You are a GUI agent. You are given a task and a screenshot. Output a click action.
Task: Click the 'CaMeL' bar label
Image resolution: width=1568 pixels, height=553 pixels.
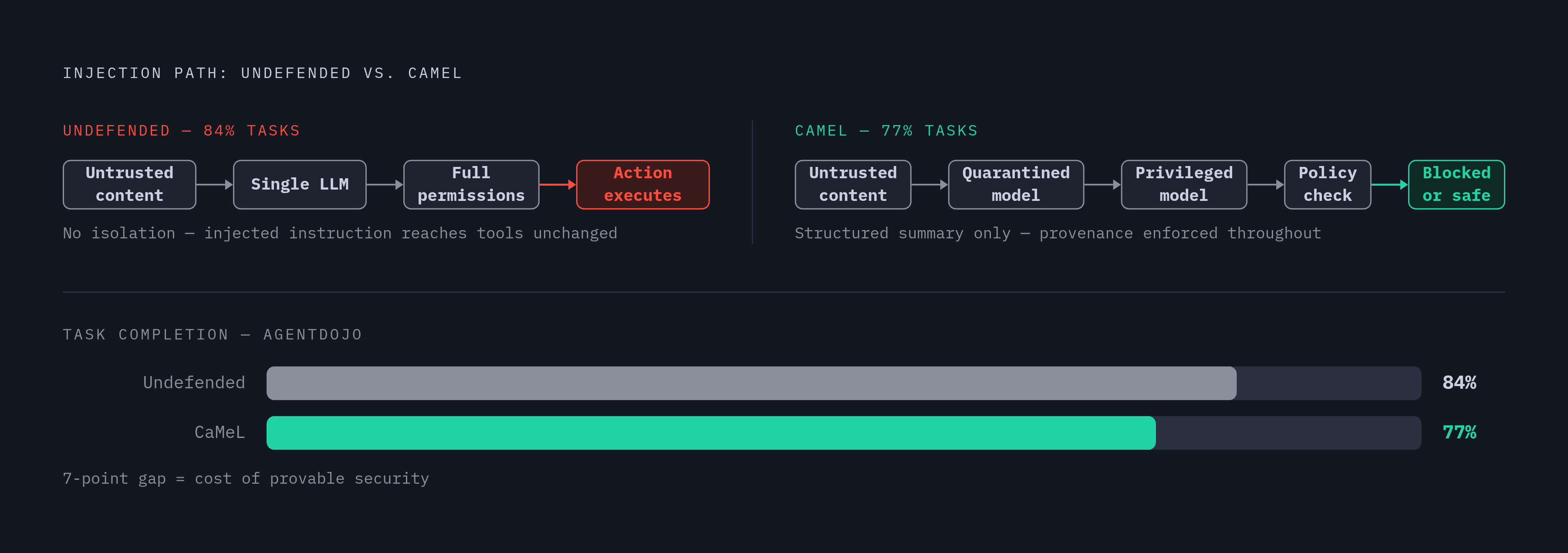219,432
